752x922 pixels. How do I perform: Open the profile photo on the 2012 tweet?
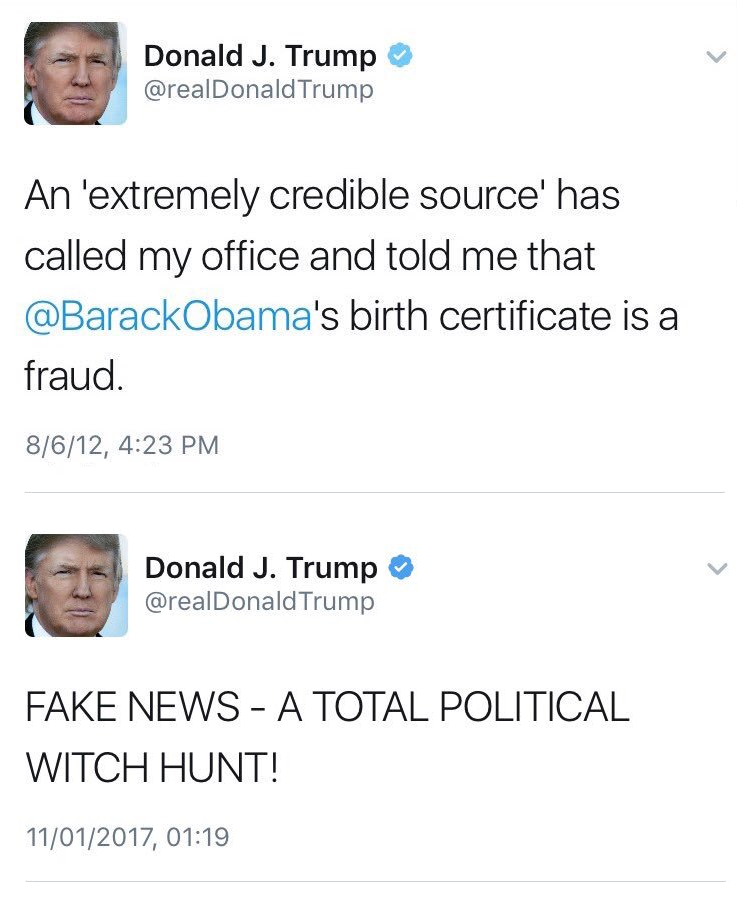[x=75, y=74]
